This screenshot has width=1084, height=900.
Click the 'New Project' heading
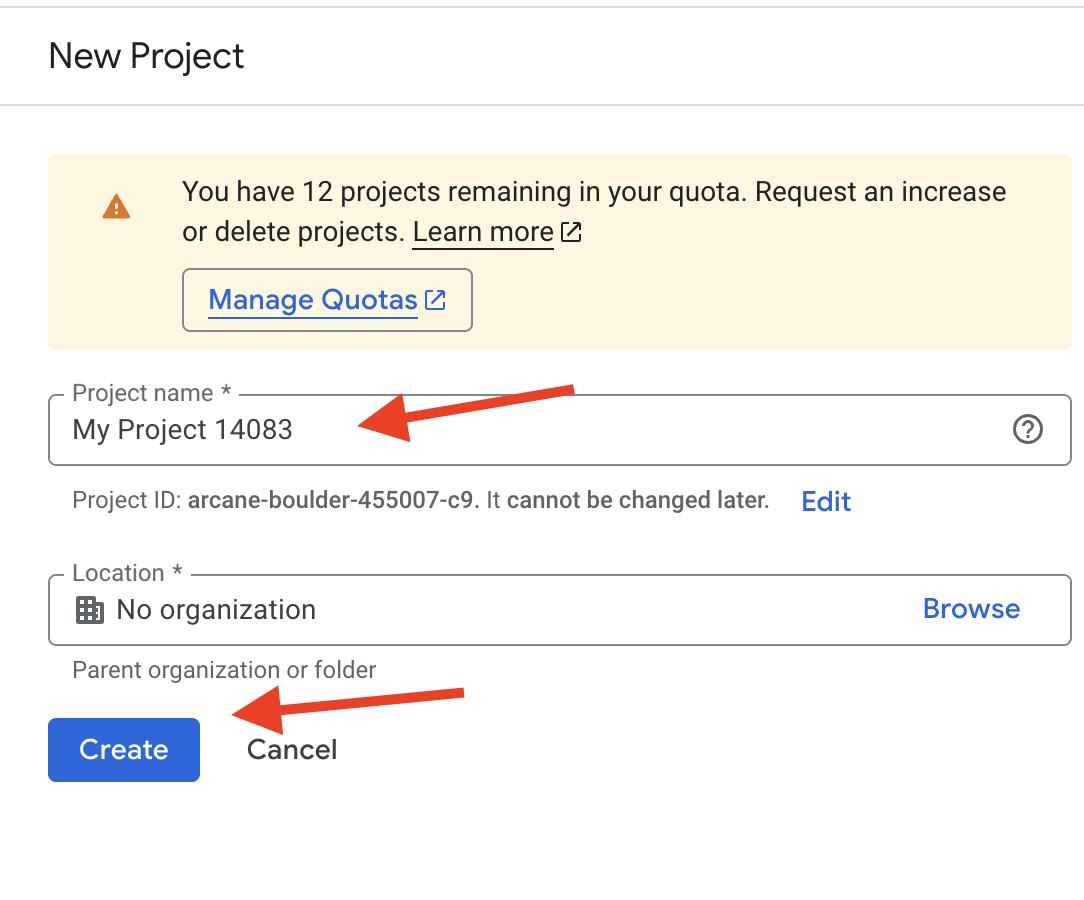click(147, 56)
